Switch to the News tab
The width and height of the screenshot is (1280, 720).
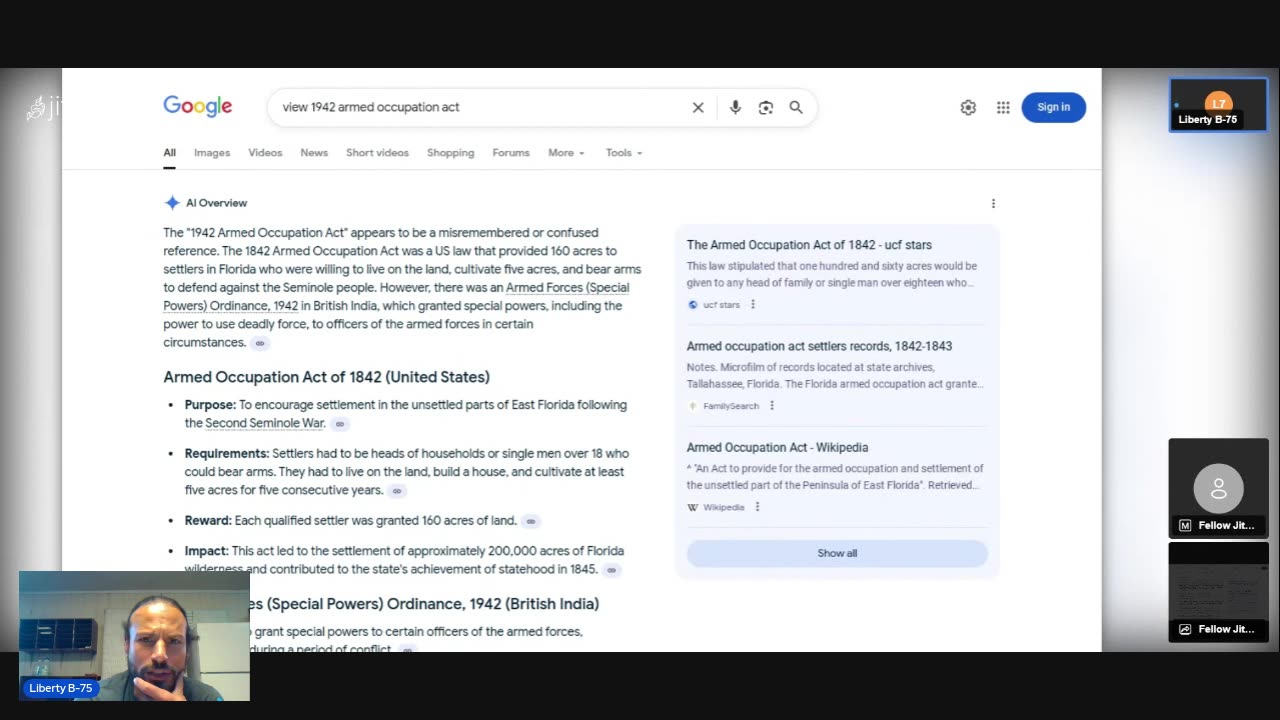click(314, 153)
